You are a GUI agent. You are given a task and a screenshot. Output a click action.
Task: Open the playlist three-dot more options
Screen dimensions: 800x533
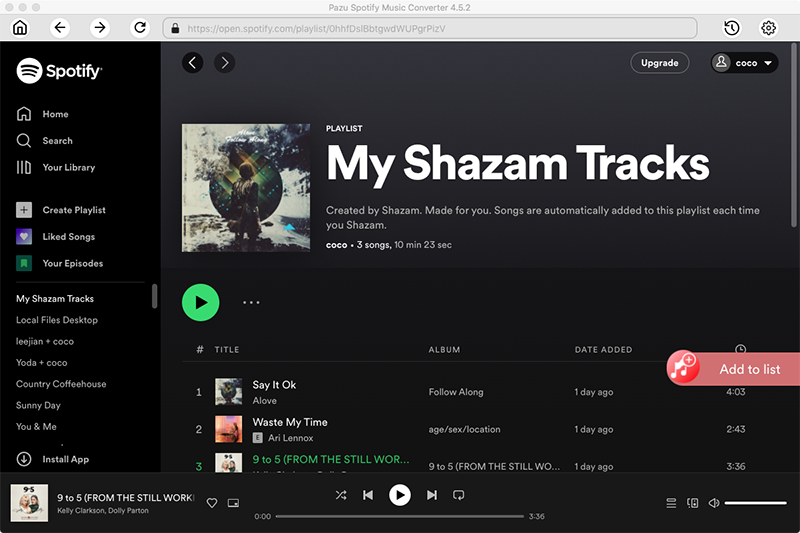tap(251, 302)
